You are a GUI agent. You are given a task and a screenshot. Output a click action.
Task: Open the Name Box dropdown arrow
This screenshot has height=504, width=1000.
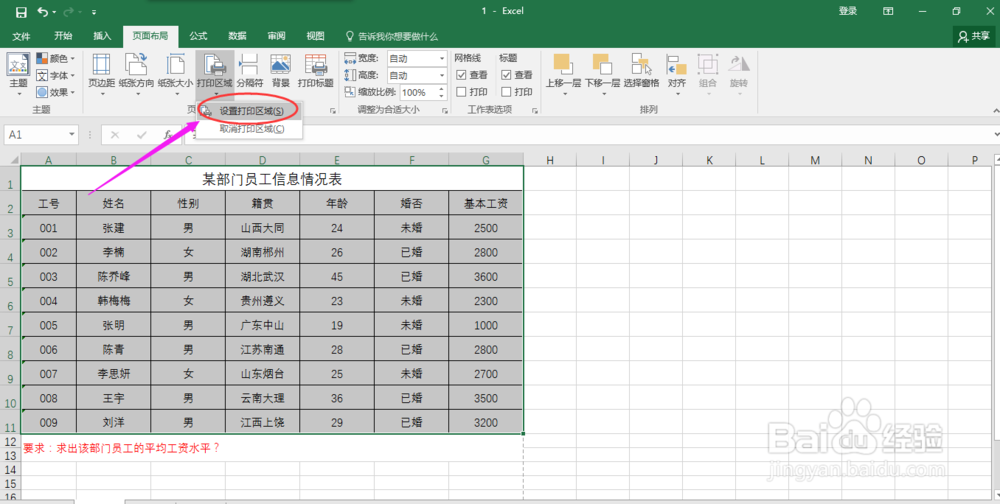pyautogui.click(x=71, y=135)
